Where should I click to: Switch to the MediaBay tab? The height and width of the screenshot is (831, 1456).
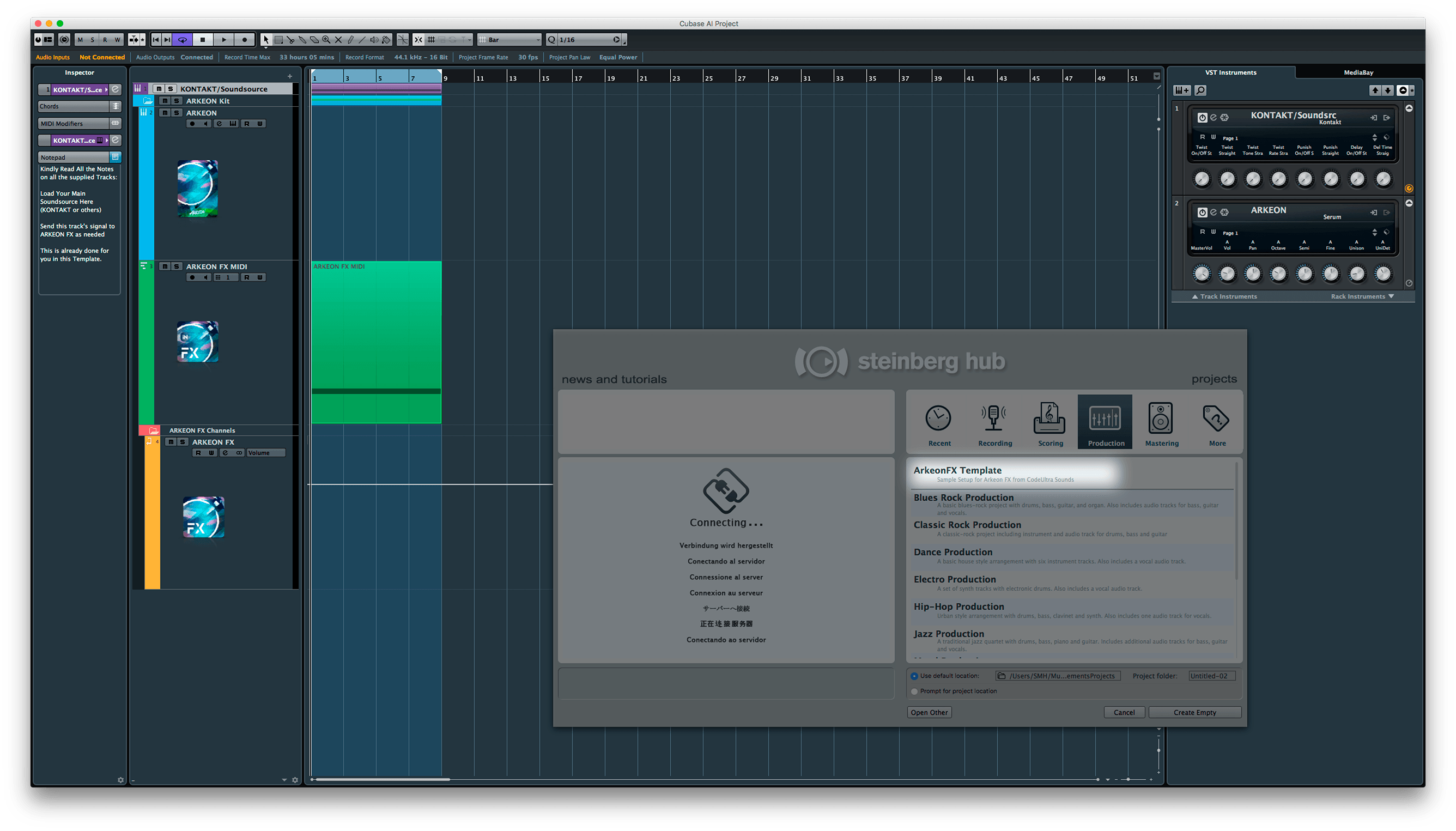tap(1358, 72)
